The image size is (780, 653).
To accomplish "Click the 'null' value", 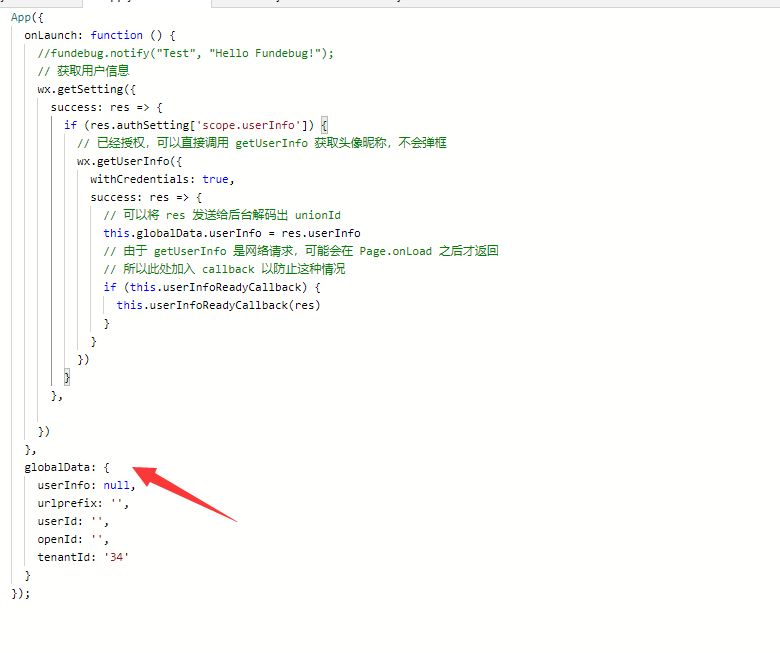I will click(116, 485).
